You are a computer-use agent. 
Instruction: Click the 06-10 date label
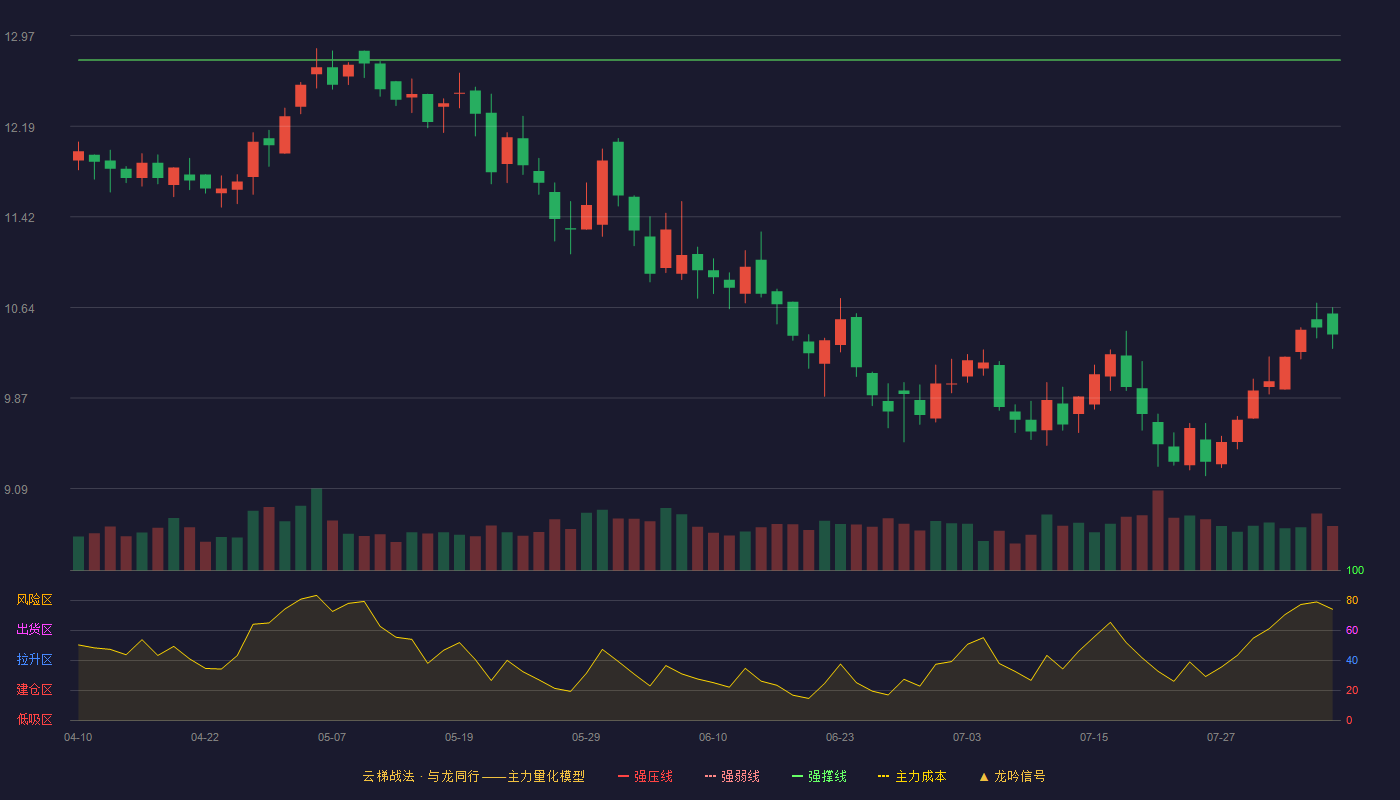coord(713,737)
